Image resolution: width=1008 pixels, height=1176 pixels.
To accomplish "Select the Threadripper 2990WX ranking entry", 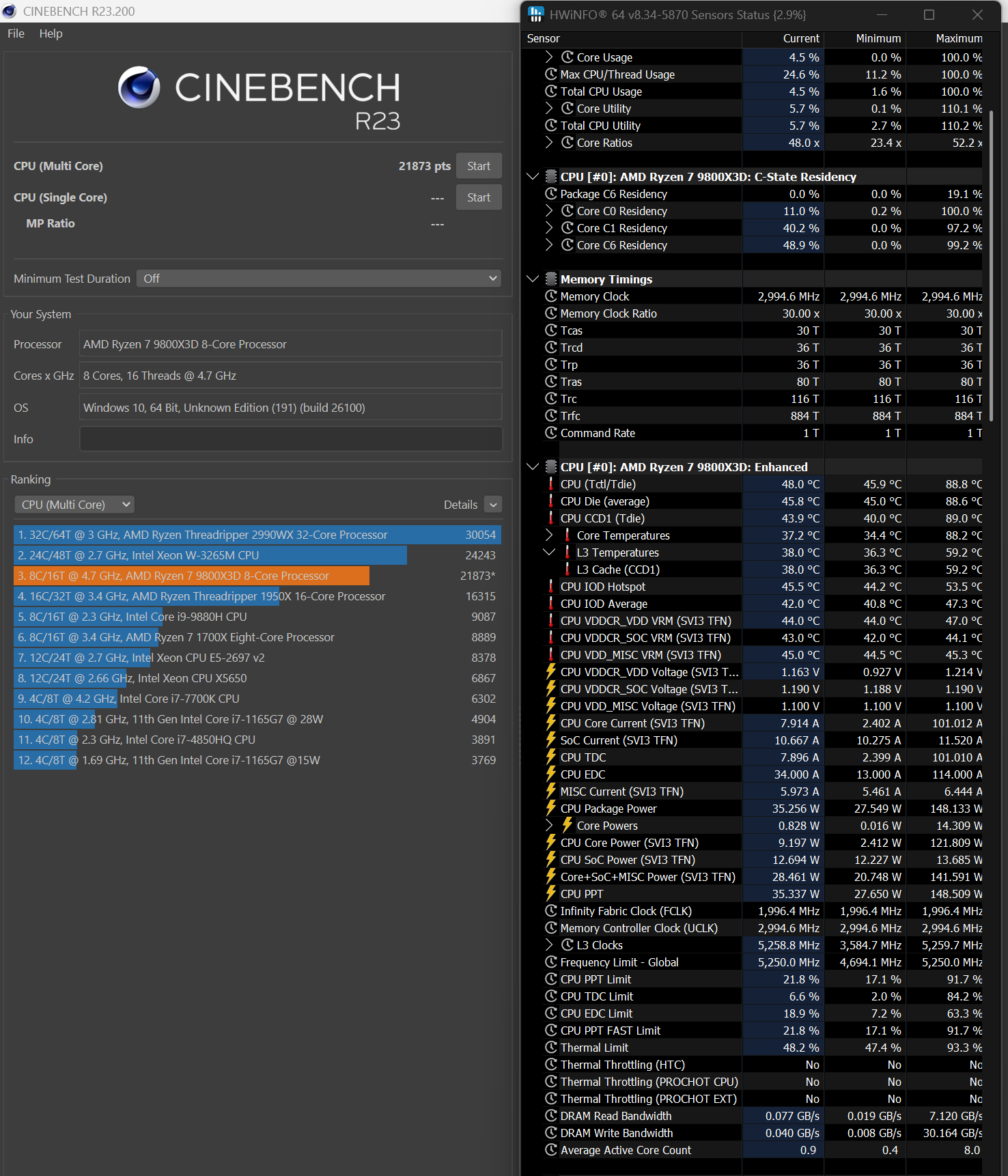I will (257, 535).
